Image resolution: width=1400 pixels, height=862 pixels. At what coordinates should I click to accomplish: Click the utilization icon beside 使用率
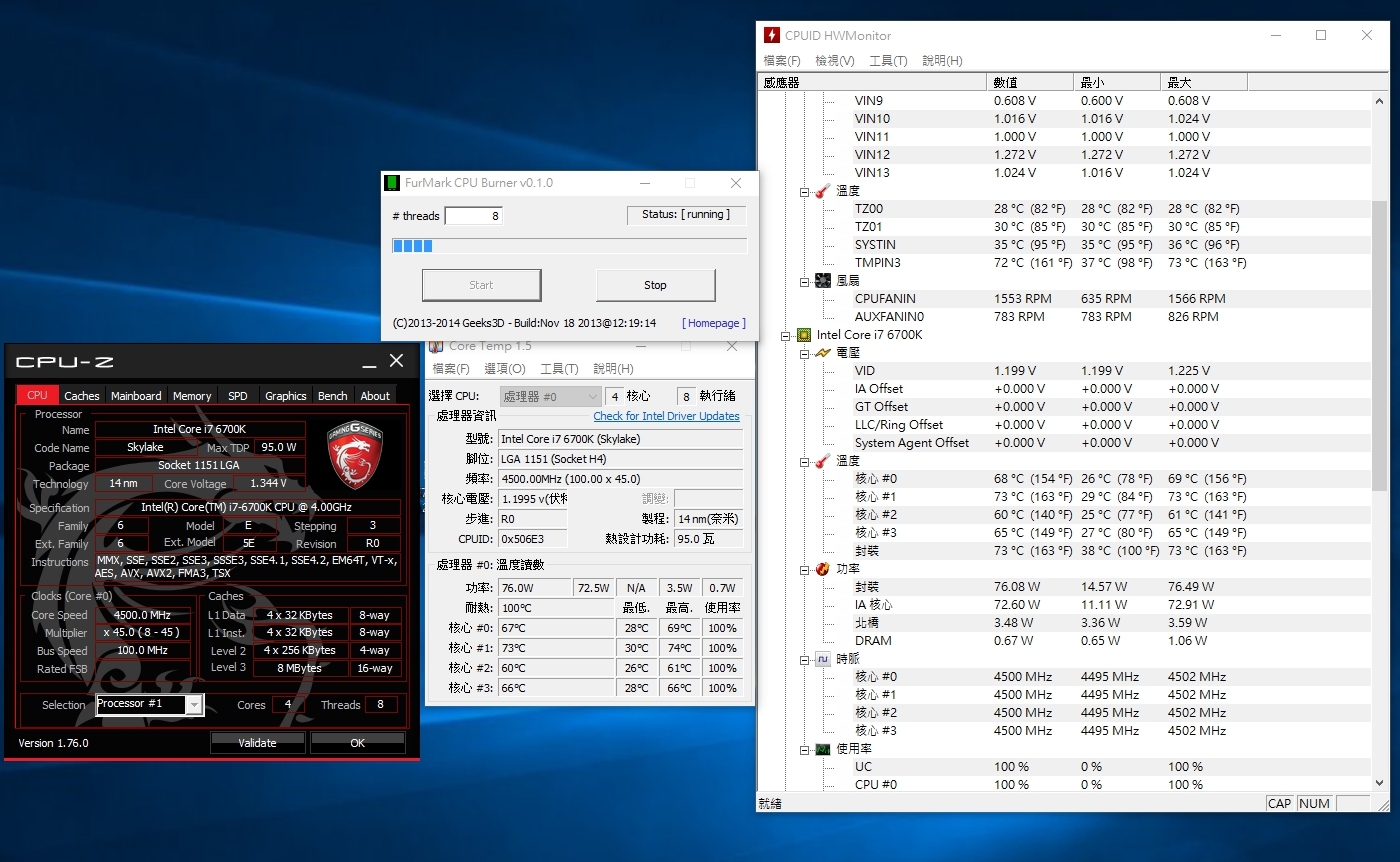(x=823, y=749)
